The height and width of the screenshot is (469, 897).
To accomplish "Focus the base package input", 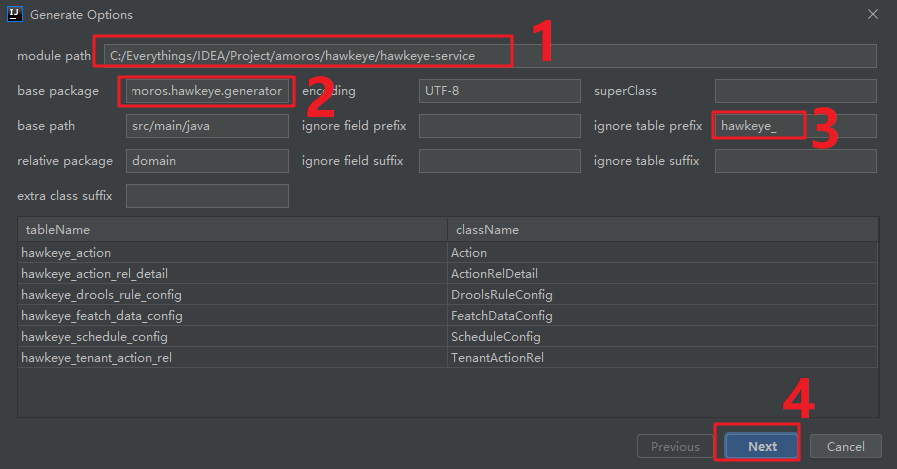I will (207, 91).
